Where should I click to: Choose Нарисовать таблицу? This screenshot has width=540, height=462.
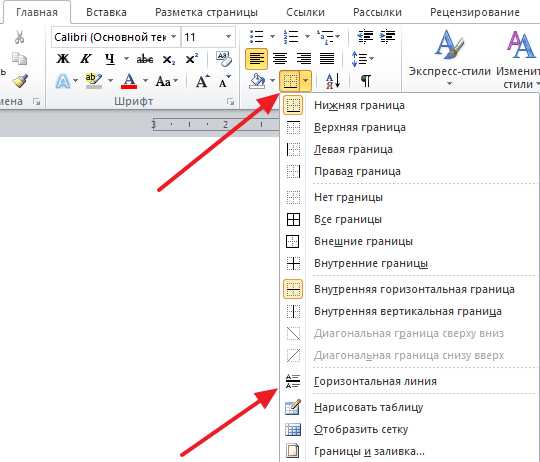coord(409,407)
